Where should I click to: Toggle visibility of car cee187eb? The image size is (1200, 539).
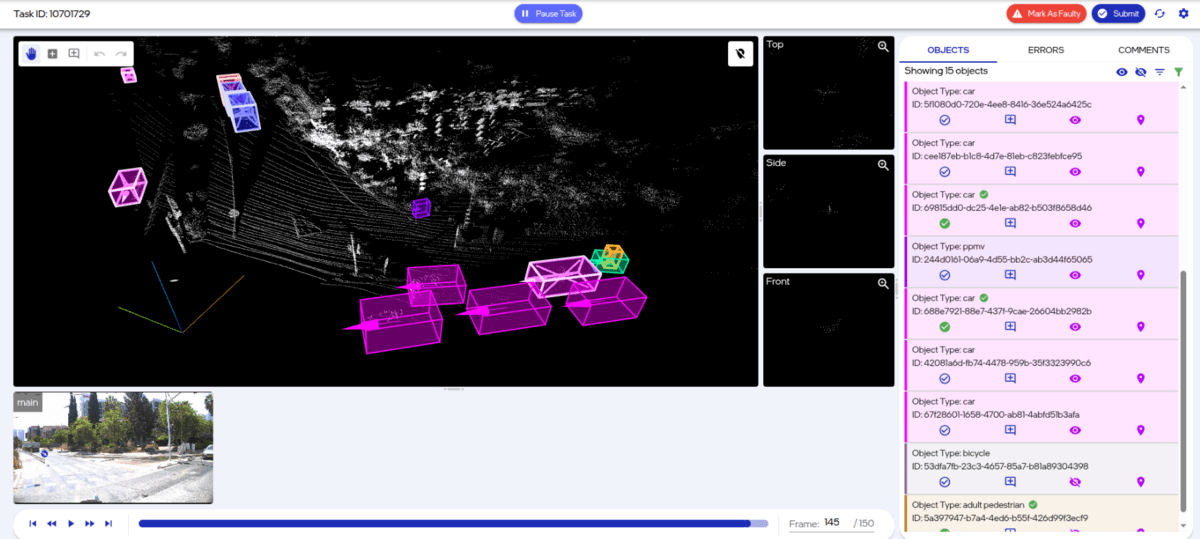coord(1075,172)
